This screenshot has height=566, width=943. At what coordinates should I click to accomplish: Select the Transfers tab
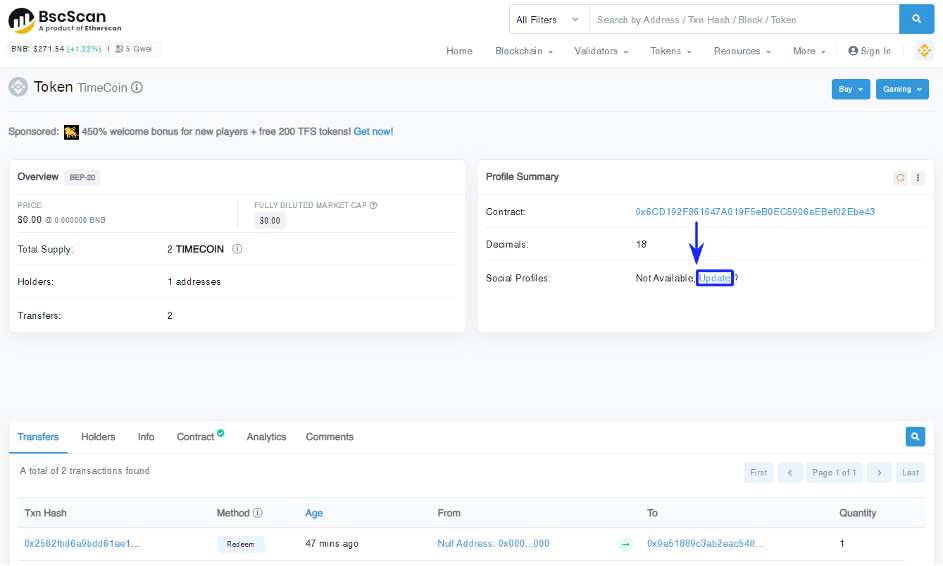click(x=38, y=437)
